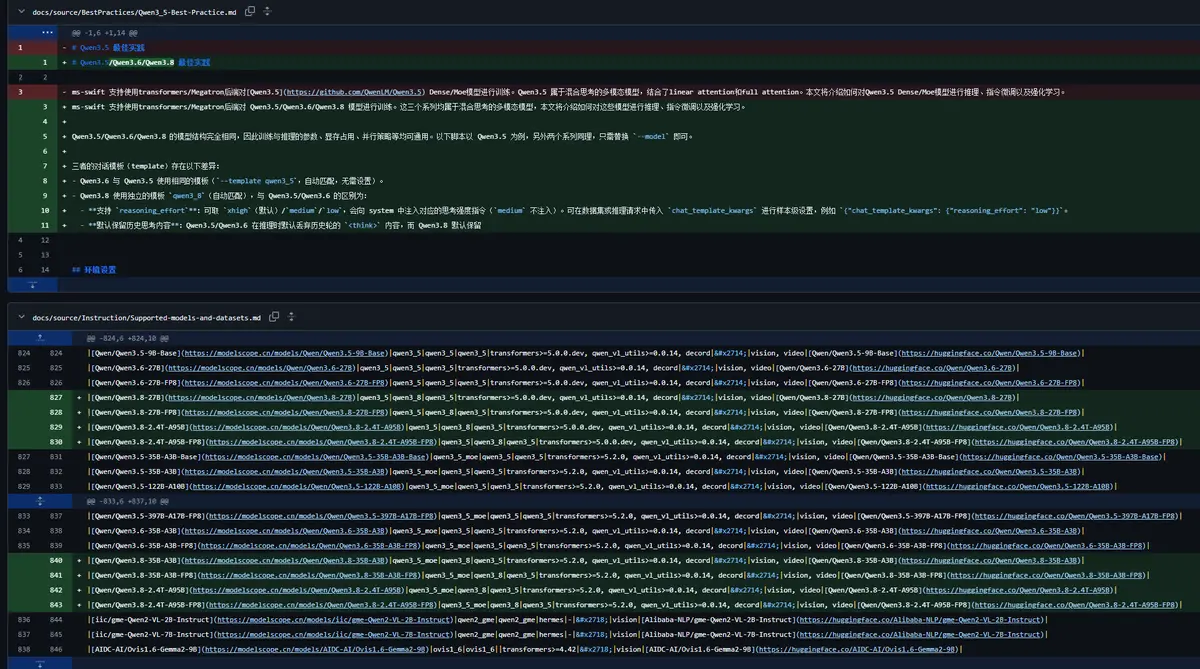Open huggingface URL for gme-Qwen2-VL-7B-Instruct on line 845

click(x=919, y=634)
